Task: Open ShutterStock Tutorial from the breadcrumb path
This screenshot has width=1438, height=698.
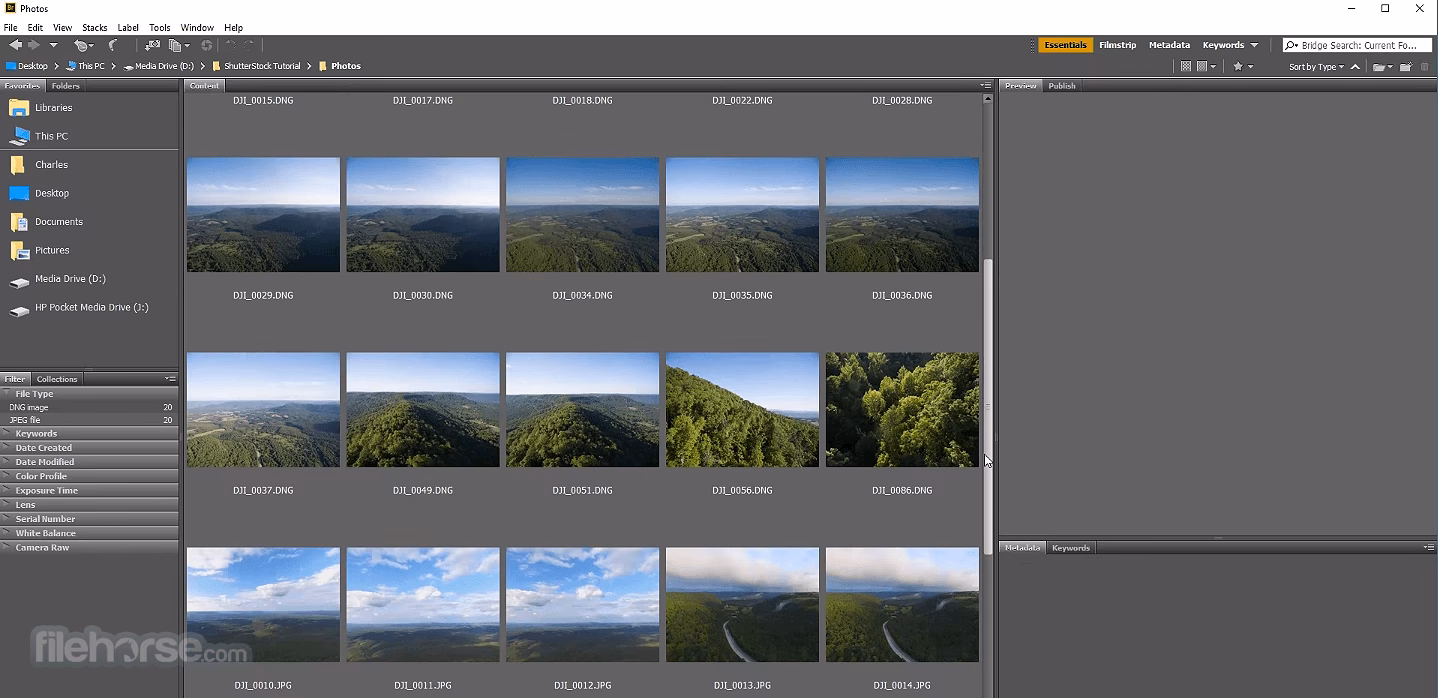Action: (263, 66)
